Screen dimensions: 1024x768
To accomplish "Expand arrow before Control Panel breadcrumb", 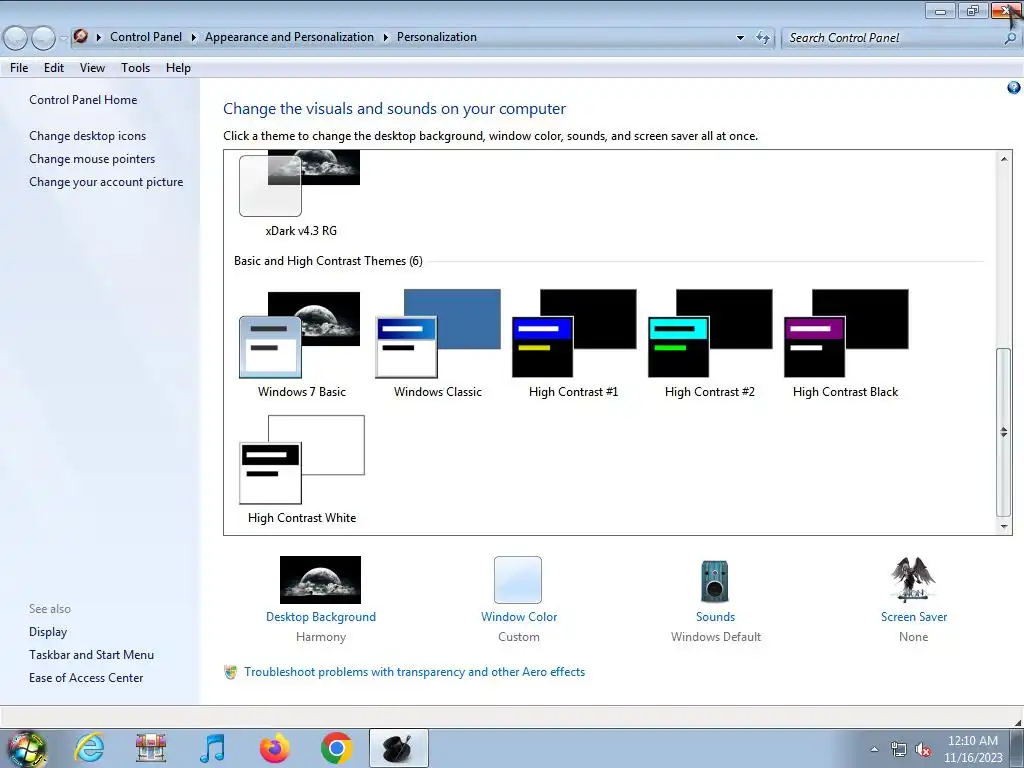I will (x=99, y=37).
